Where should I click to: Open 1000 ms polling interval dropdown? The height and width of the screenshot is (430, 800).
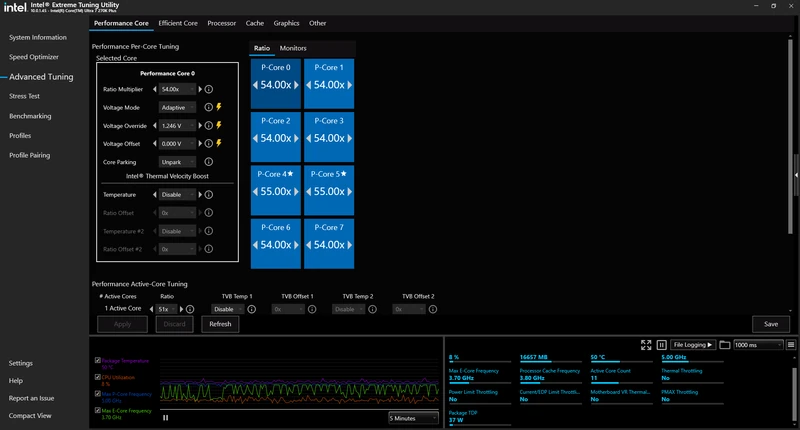point(758,345)
